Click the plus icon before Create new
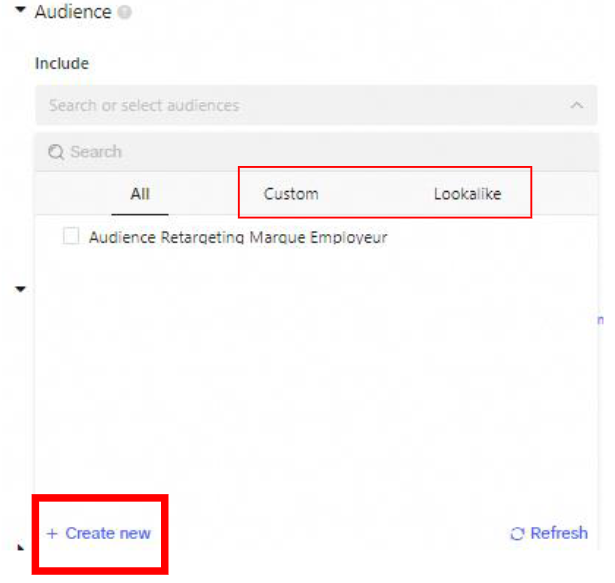This screenshot has width=615, height=583. pos(52,534)
